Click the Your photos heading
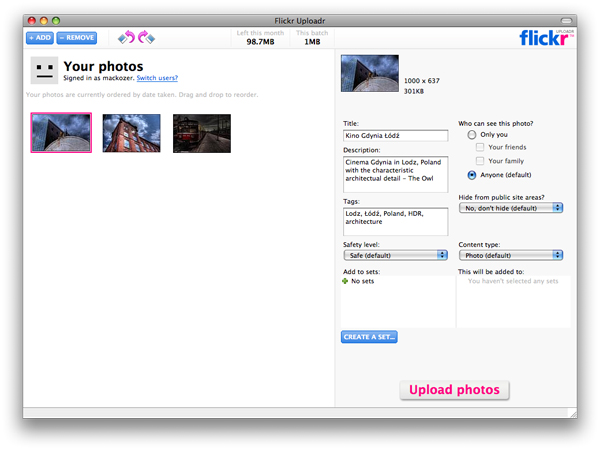 pos(103,66)
